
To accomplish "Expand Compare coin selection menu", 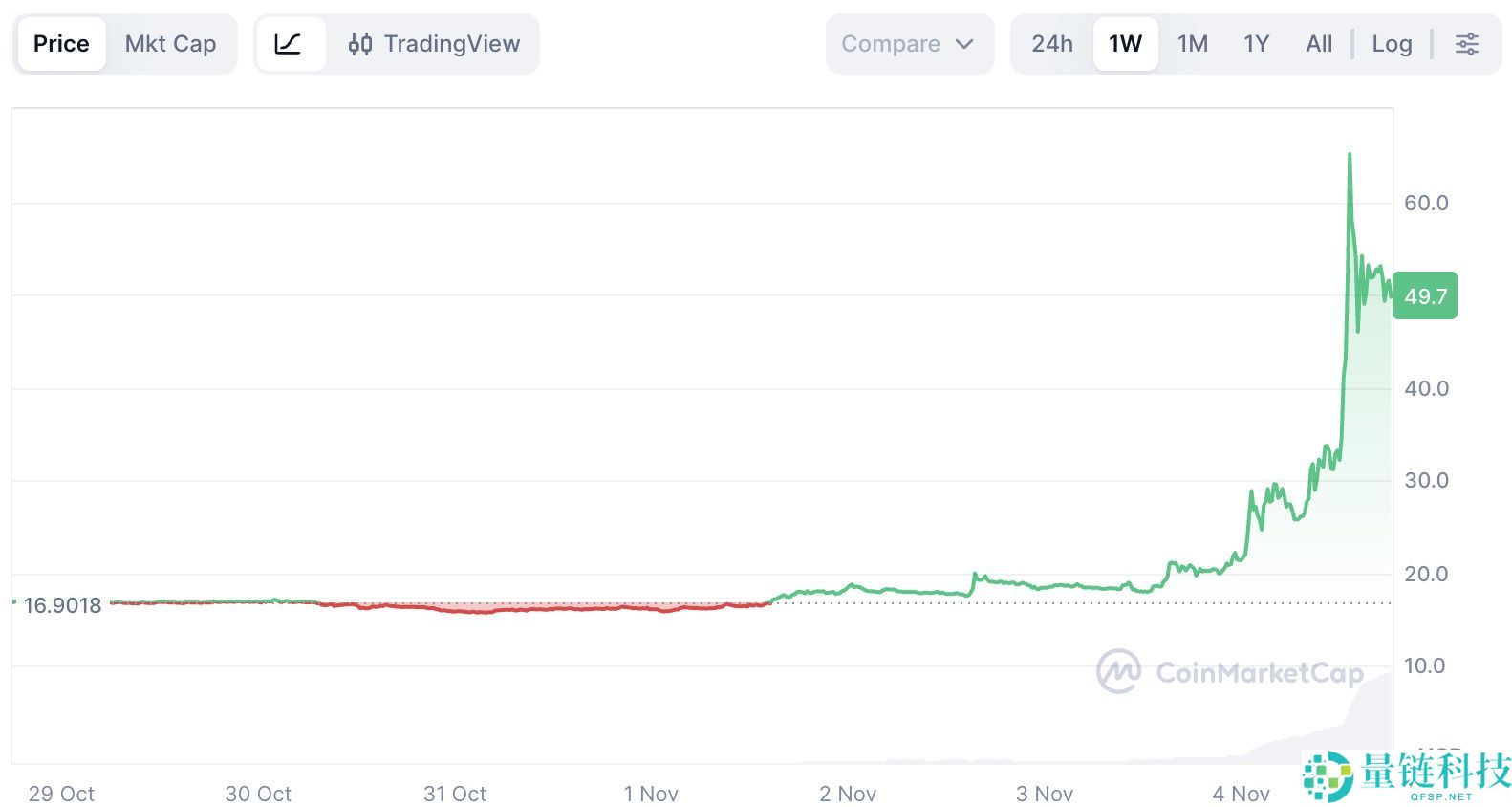I will coord(908,43).
